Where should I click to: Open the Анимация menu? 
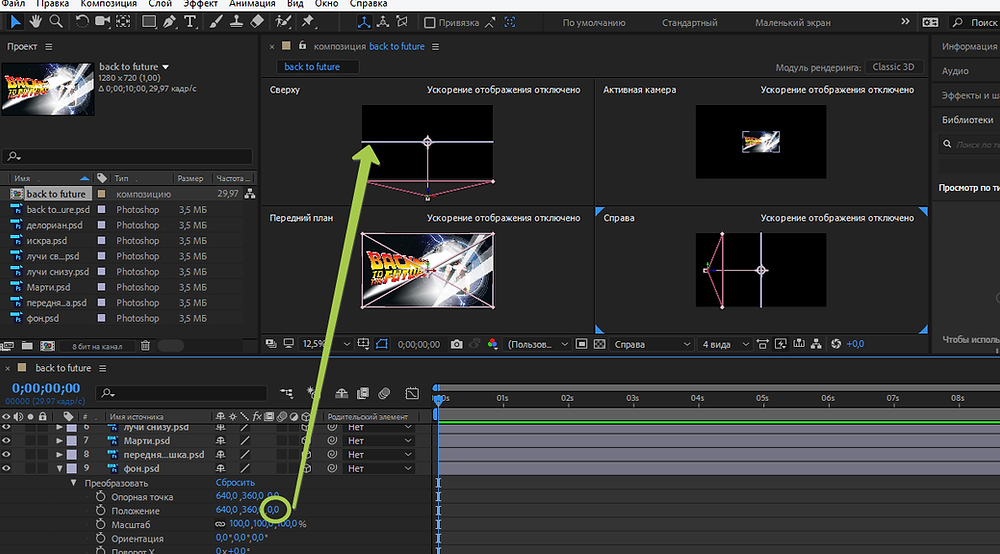pos(252,4)
